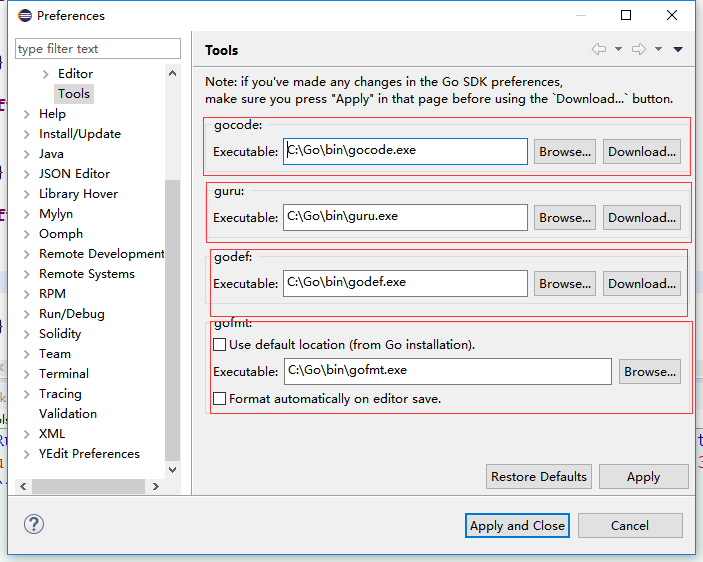Click the preferences tree vertical scrollbar
The width and height of the screenshot is (703, 562).
point(173,320)
